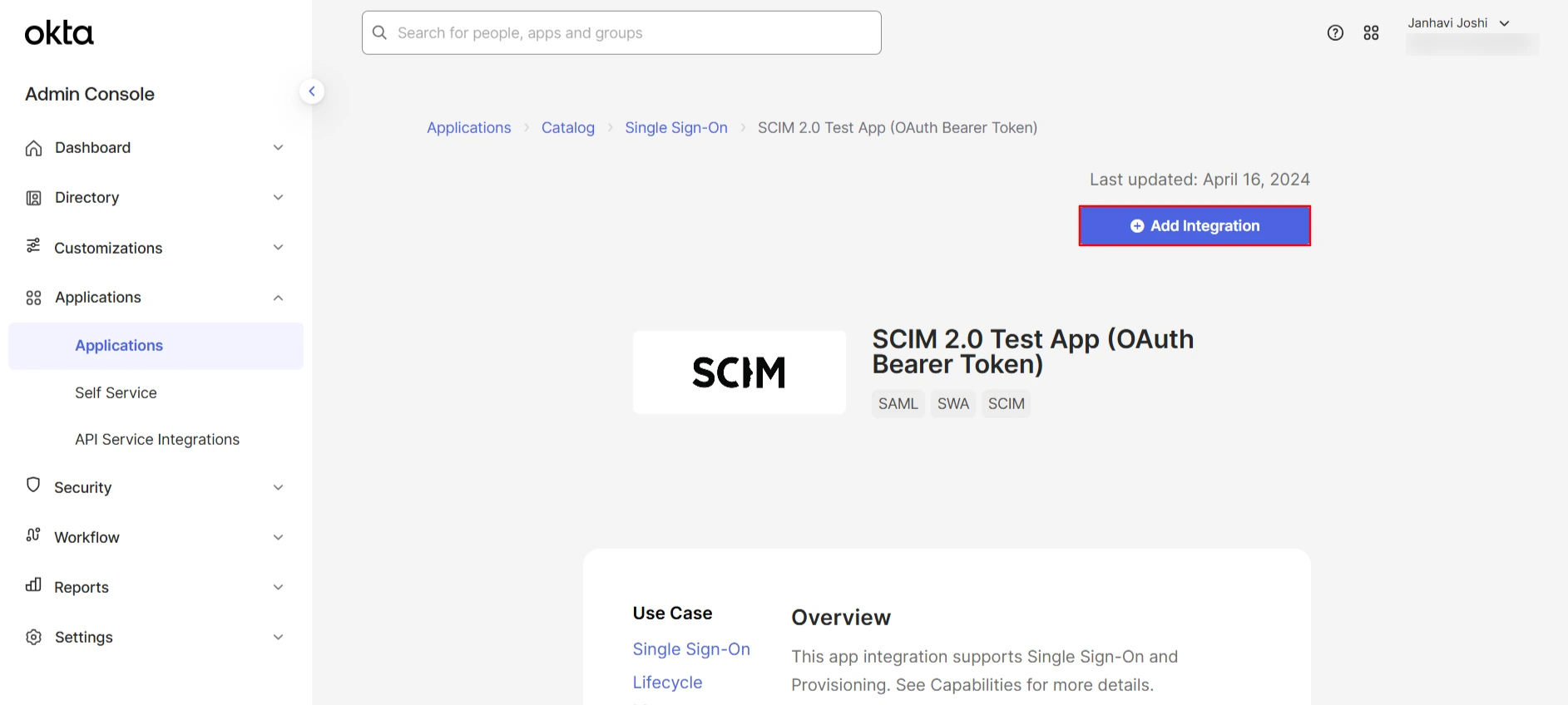This screenshot has width=1568, height=705.
Task: Click the Security shield icon
Action: (33, 485)
